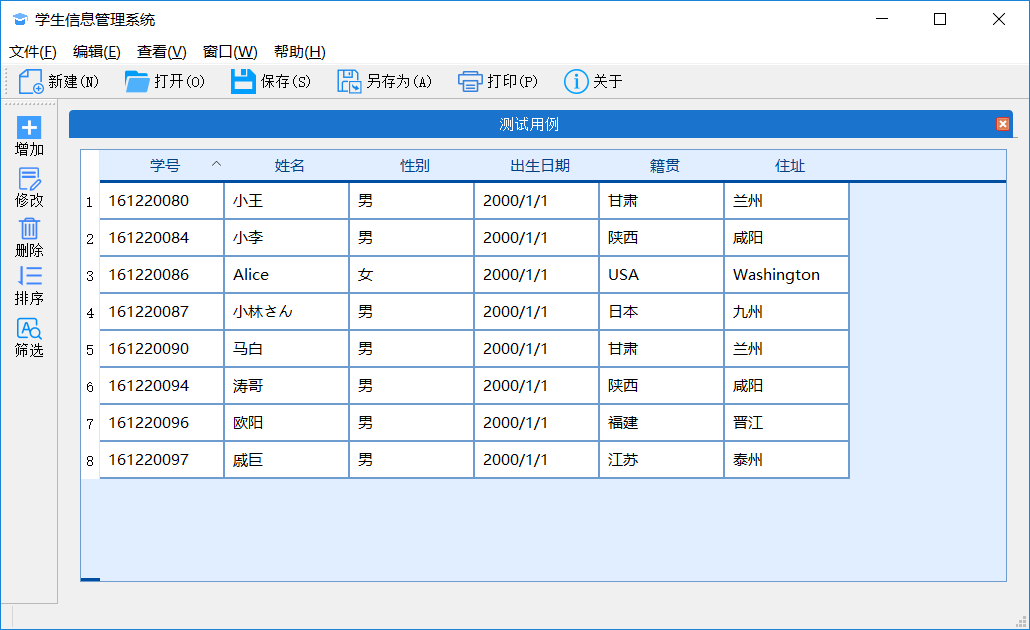Open the 查看(V) menu
This screenshot has width=1030, height=630.
[161, 52]
